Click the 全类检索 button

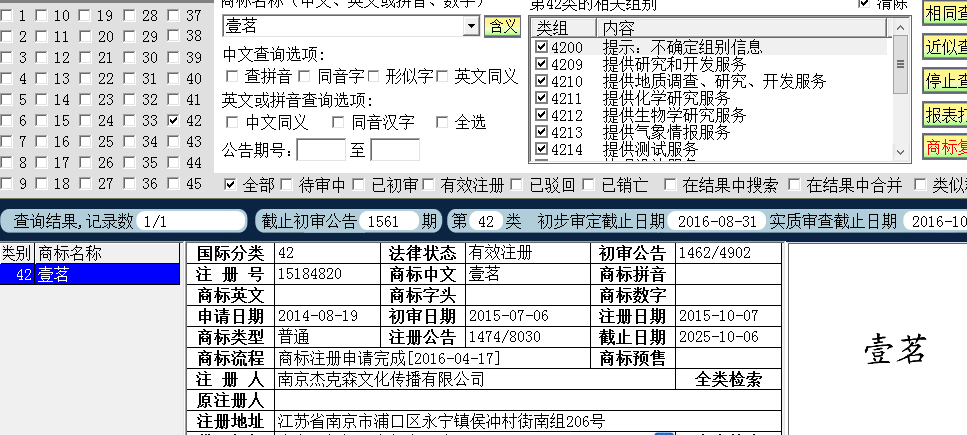point(728,379)
